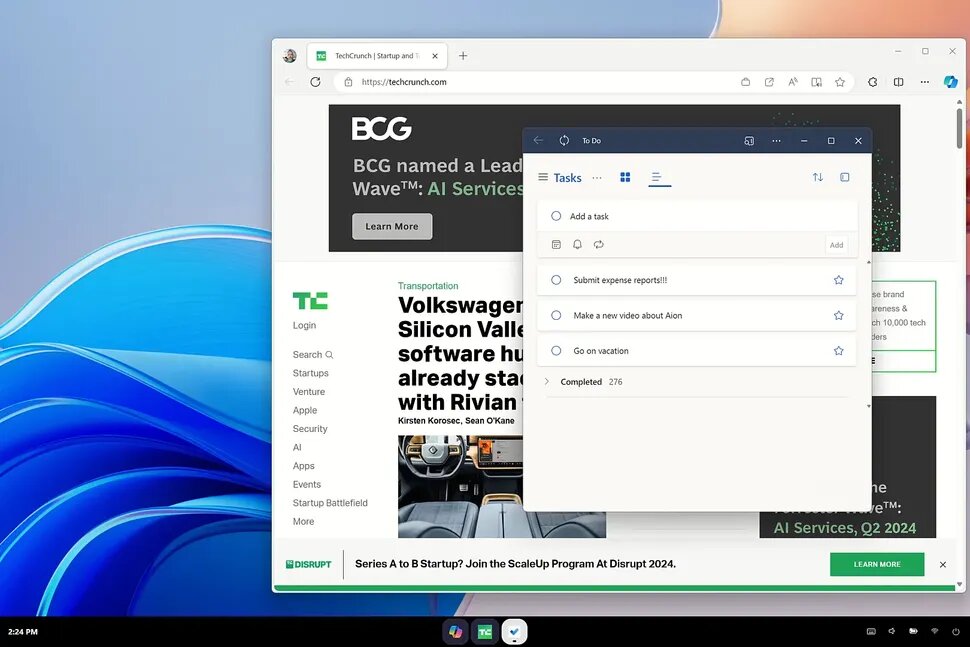The height and width of the screenshot is (647, 970).
Task: Open TechCrunch Search link
Action: coord(312,354)
